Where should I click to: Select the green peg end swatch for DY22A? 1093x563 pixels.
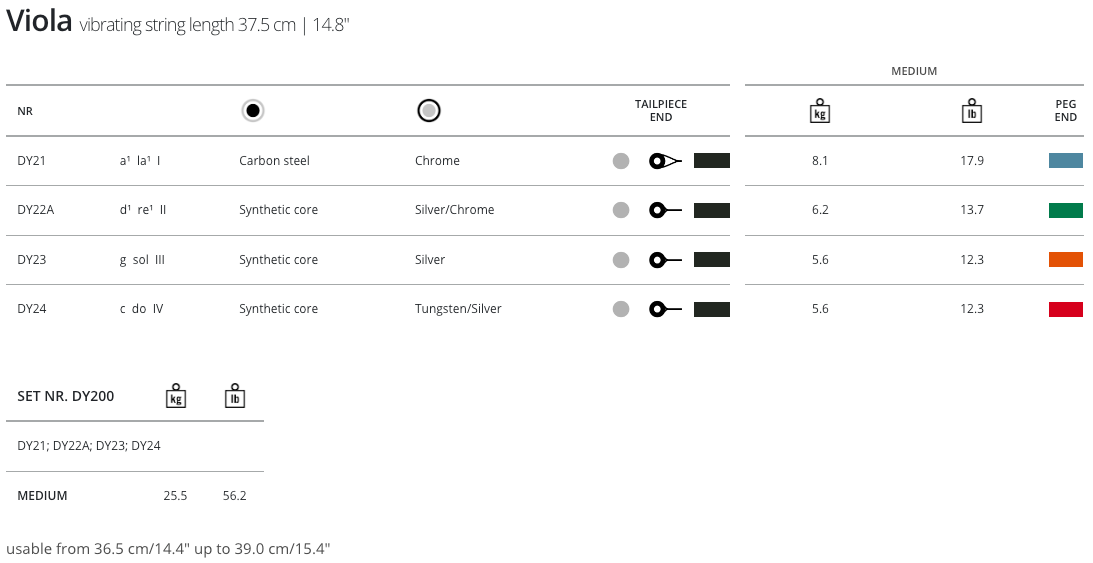click(1066, 210)
